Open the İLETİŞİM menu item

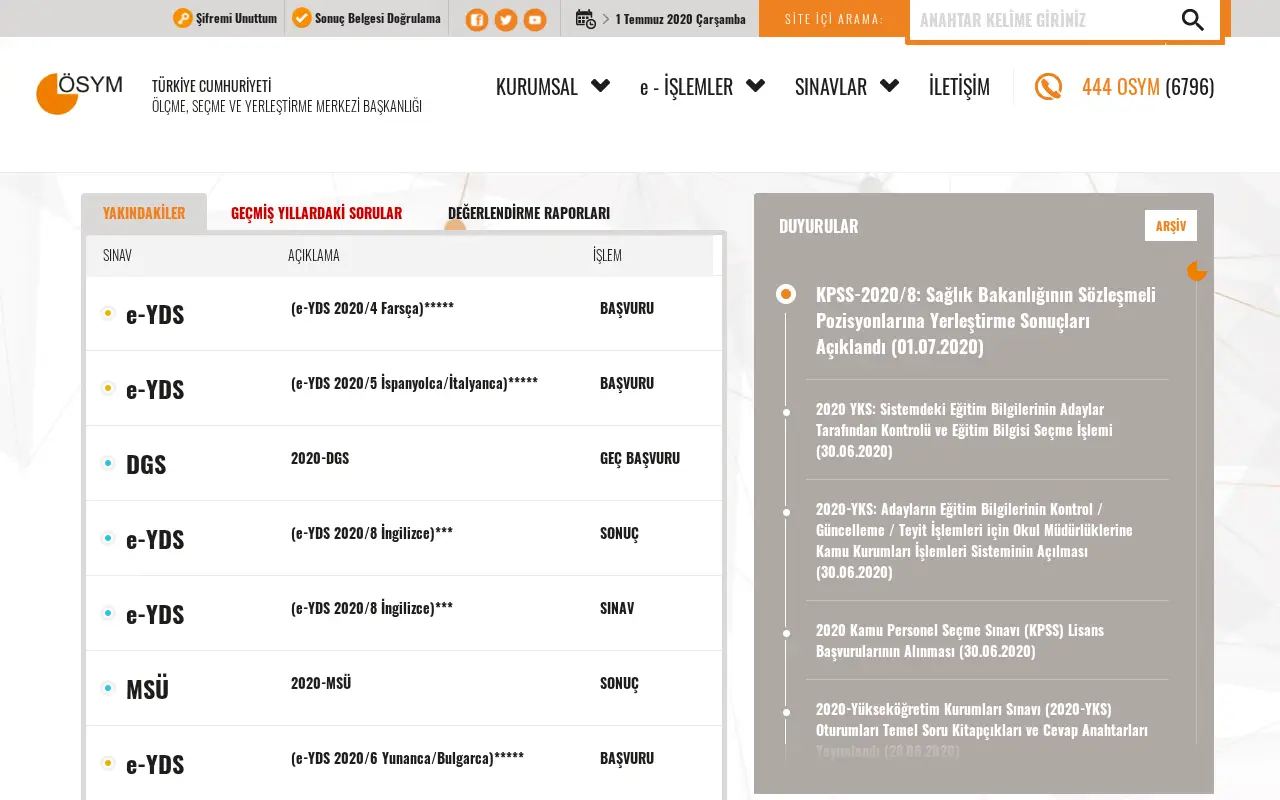tap(959, 87)
